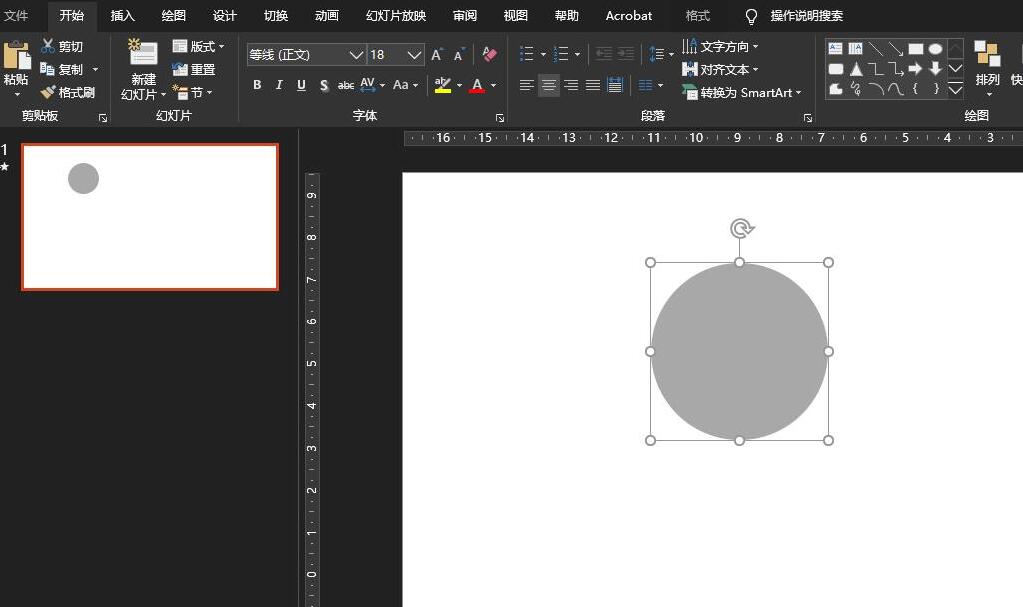Click the New Slide (新建幻灯片) icon

(x=143, y=54)
